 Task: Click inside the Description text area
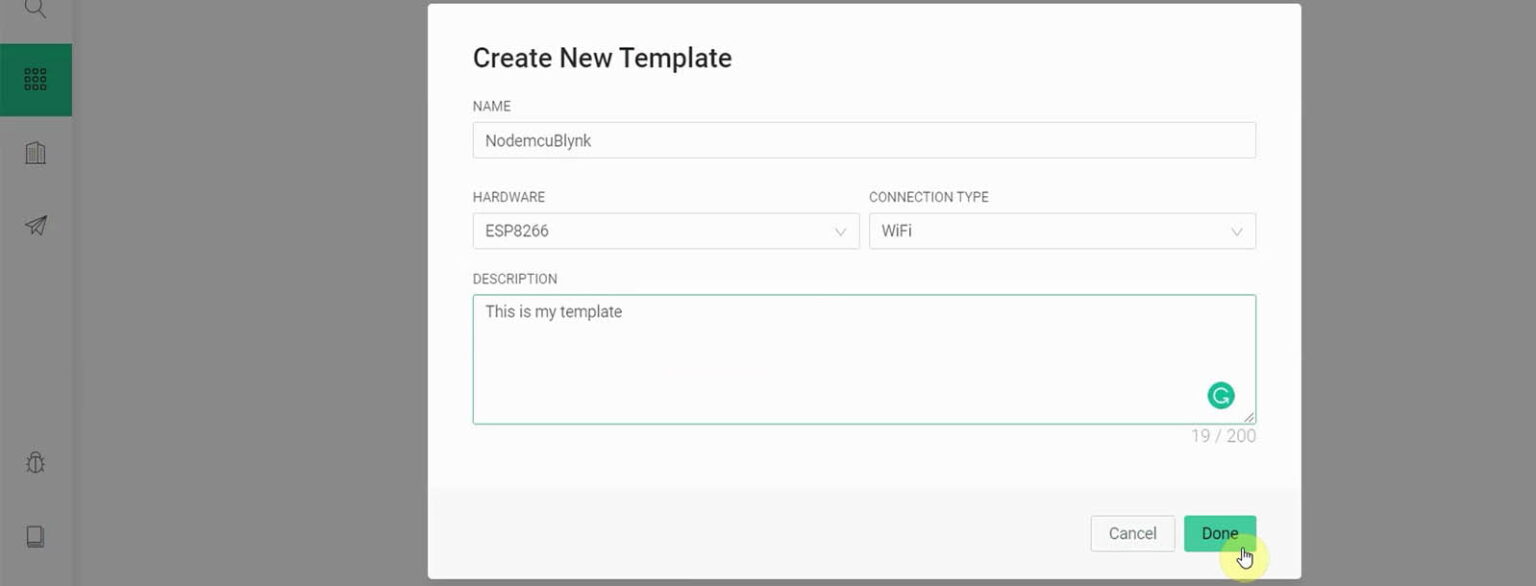click(840, 360)
